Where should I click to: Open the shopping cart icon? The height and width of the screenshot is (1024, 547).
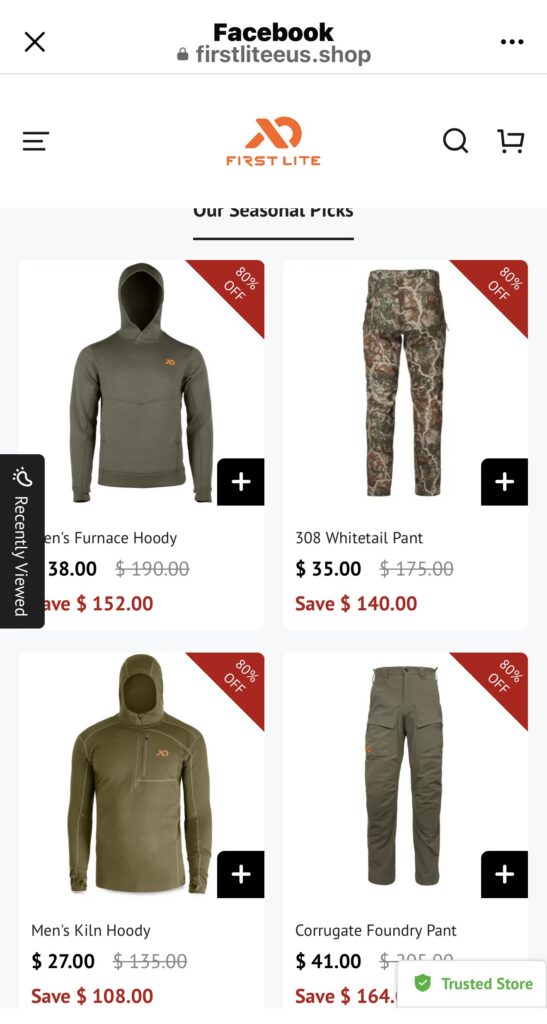point(510,141)
